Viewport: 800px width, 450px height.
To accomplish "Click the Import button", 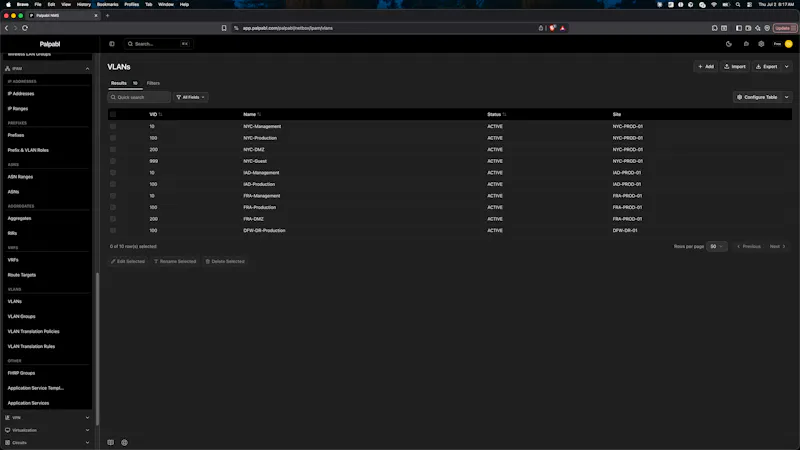I will point(735,66).
